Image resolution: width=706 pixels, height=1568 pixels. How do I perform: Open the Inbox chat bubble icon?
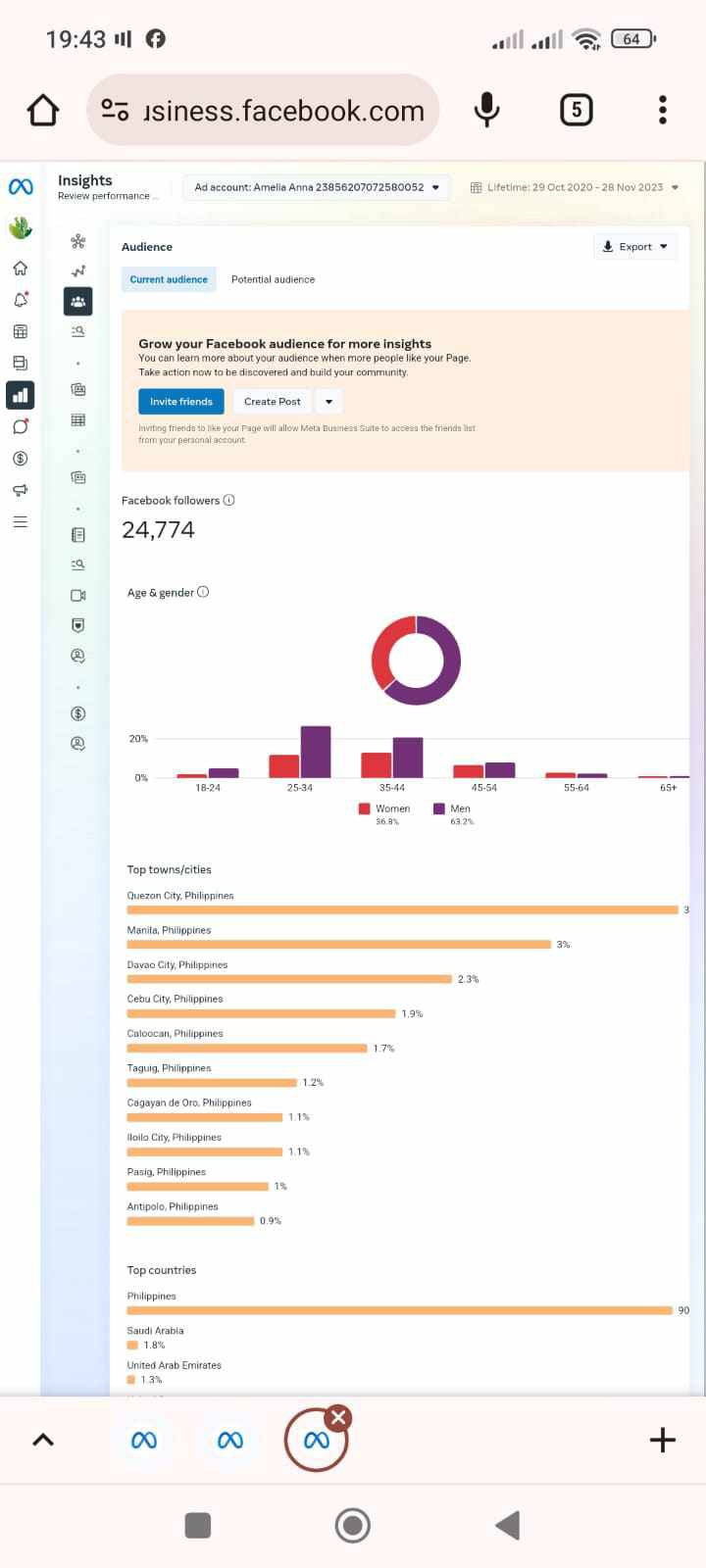(x=20, y=426)
